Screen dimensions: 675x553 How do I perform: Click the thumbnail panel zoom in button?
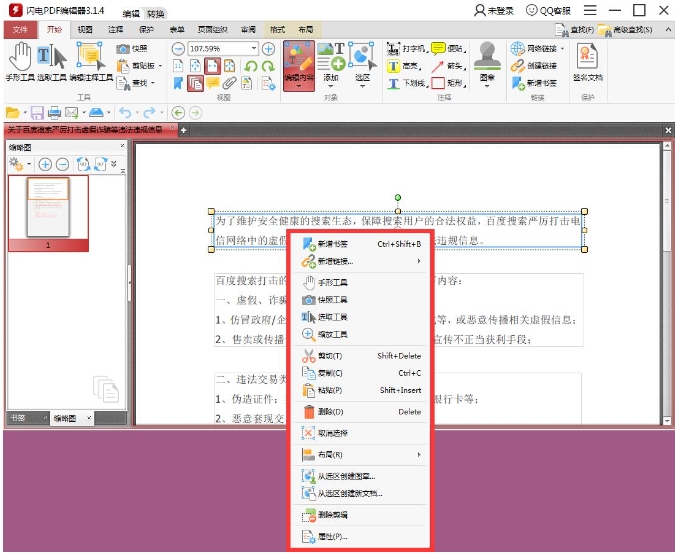pyautogui.click(x=45, y=164)
